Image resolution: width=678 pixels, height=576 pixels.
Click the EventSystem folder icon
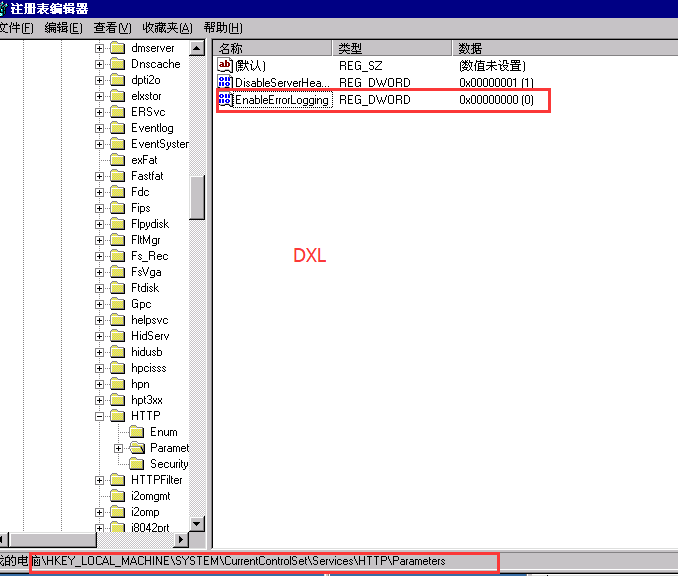(118, 144)
